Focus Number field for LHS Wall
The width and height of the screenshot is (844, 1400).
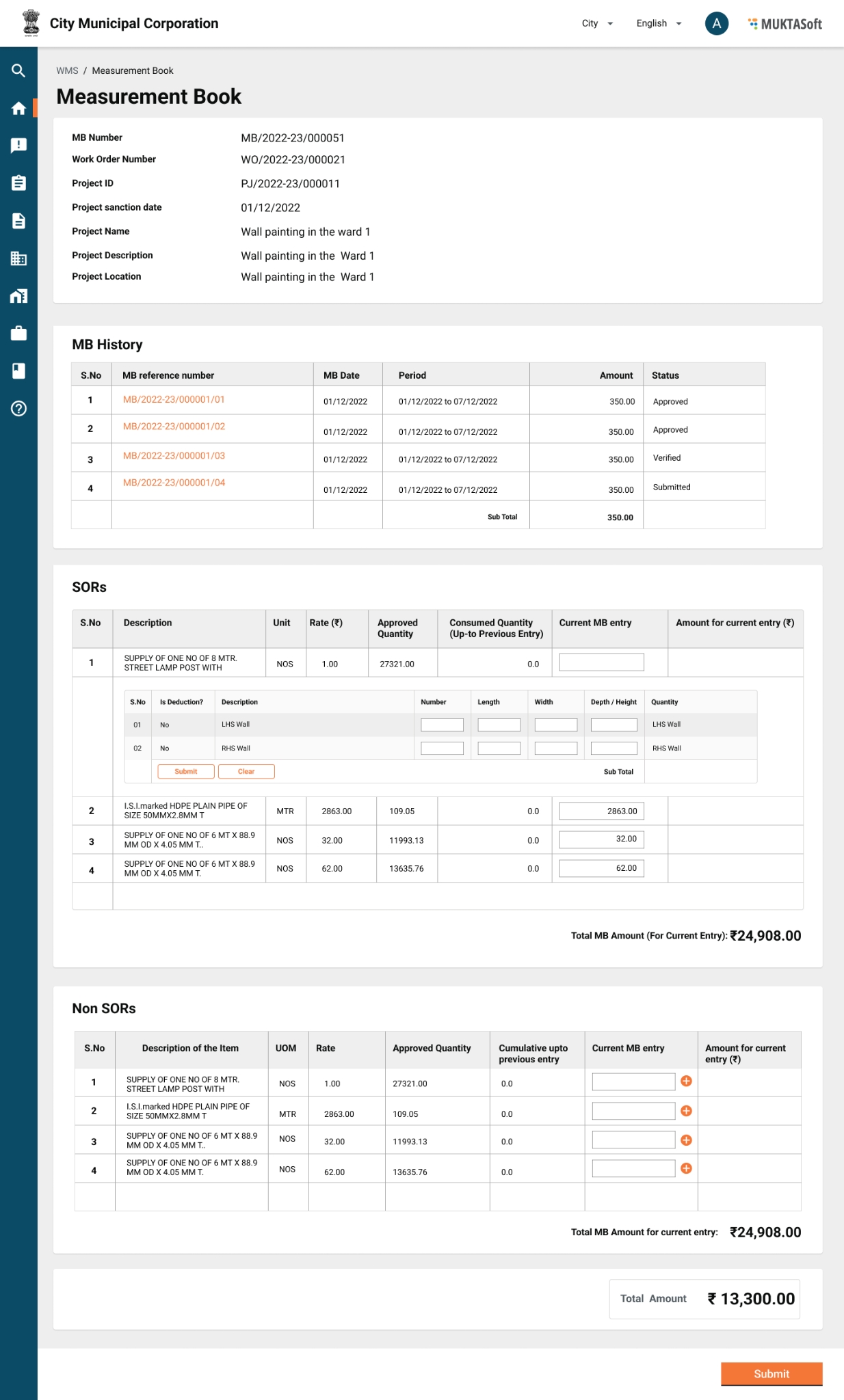pos(442,725)
